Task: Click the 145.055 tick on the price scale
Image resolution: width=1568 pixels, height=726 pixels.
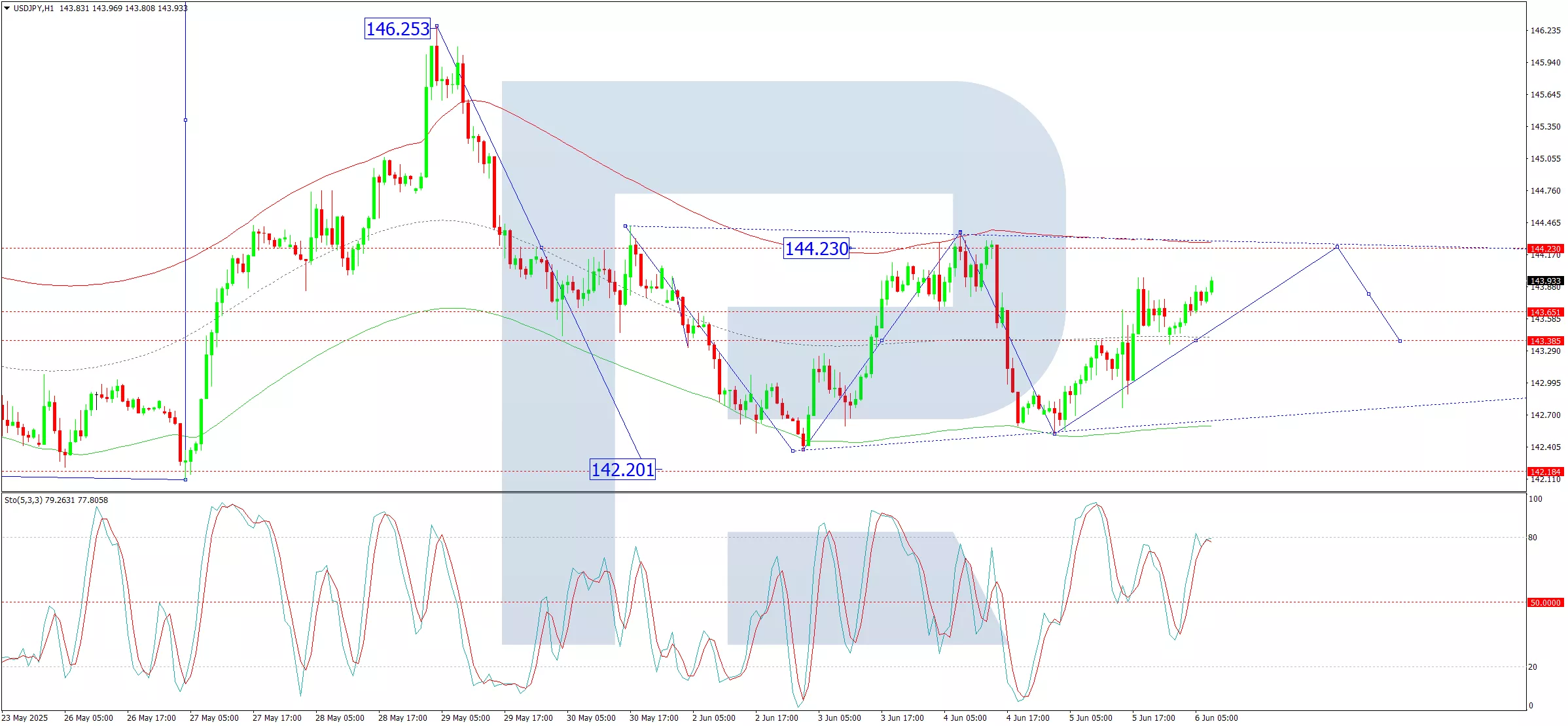Action: 1545,159
